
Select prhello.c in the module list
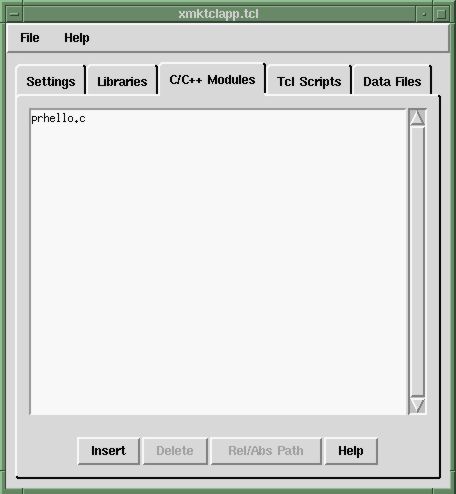click(58, 119)
